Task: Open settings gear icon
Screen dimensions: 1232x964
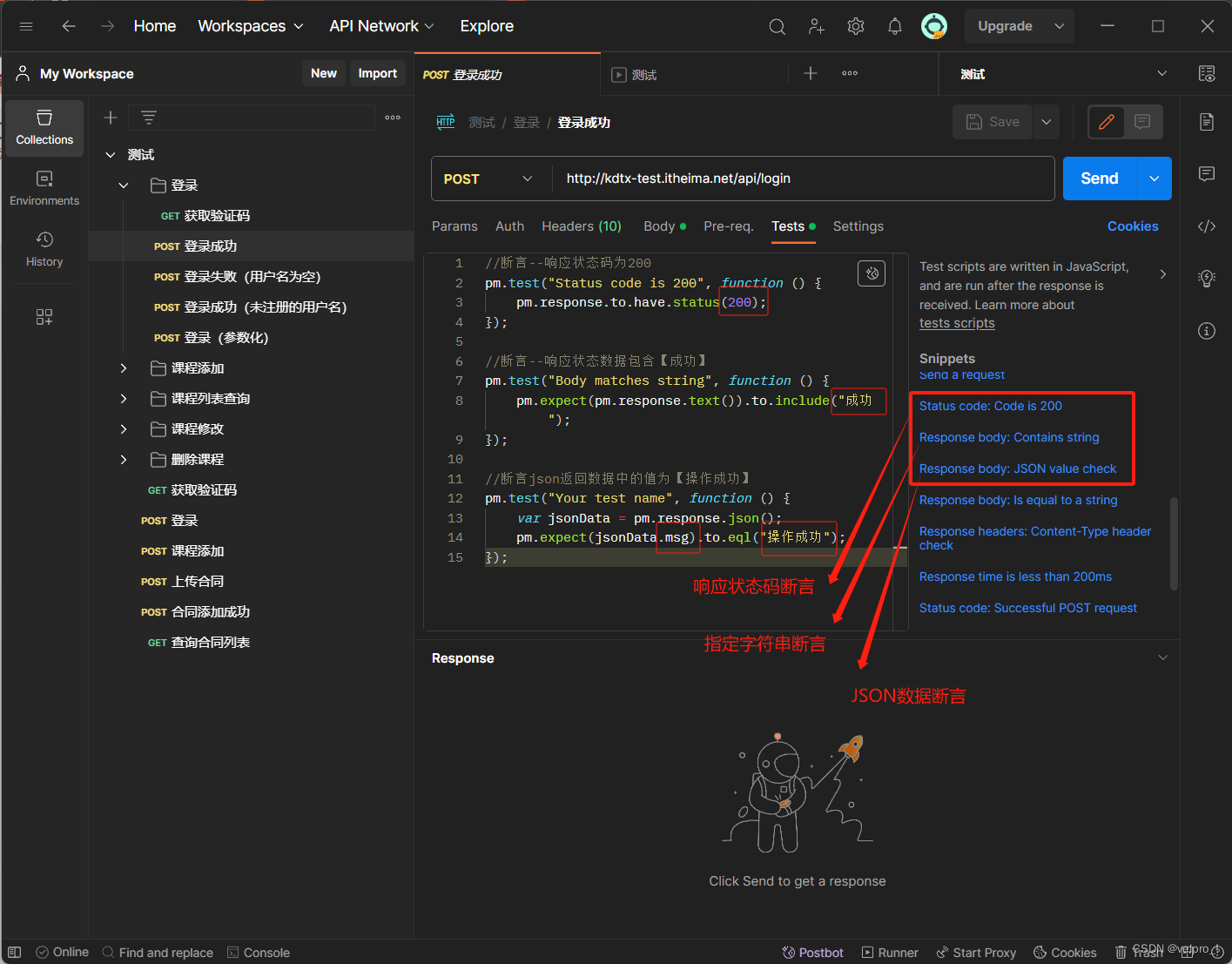Action: tap(856, 27)
